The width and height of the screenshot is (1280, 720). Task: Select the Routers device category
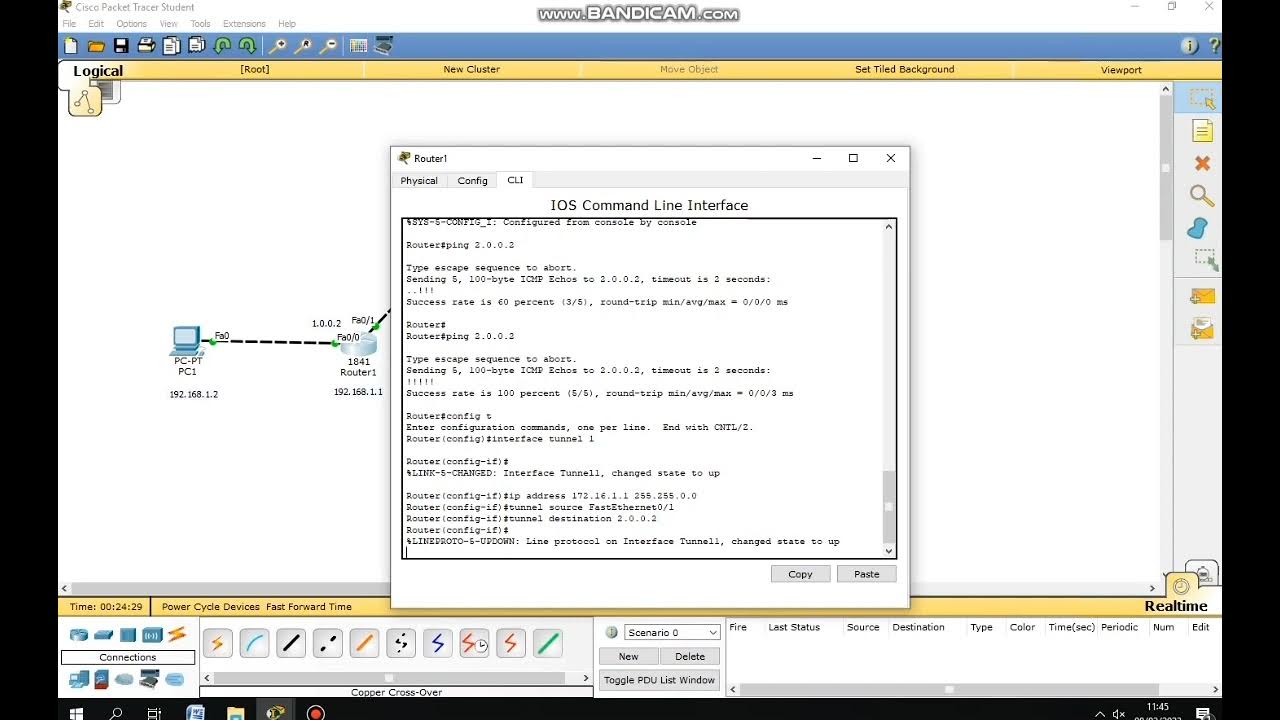[x=79, y=635]
